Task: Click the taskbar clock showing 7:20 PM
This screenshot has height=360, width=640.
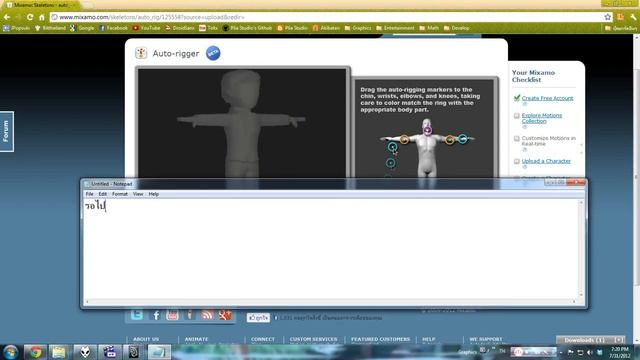Action: [x=620, y=352]
